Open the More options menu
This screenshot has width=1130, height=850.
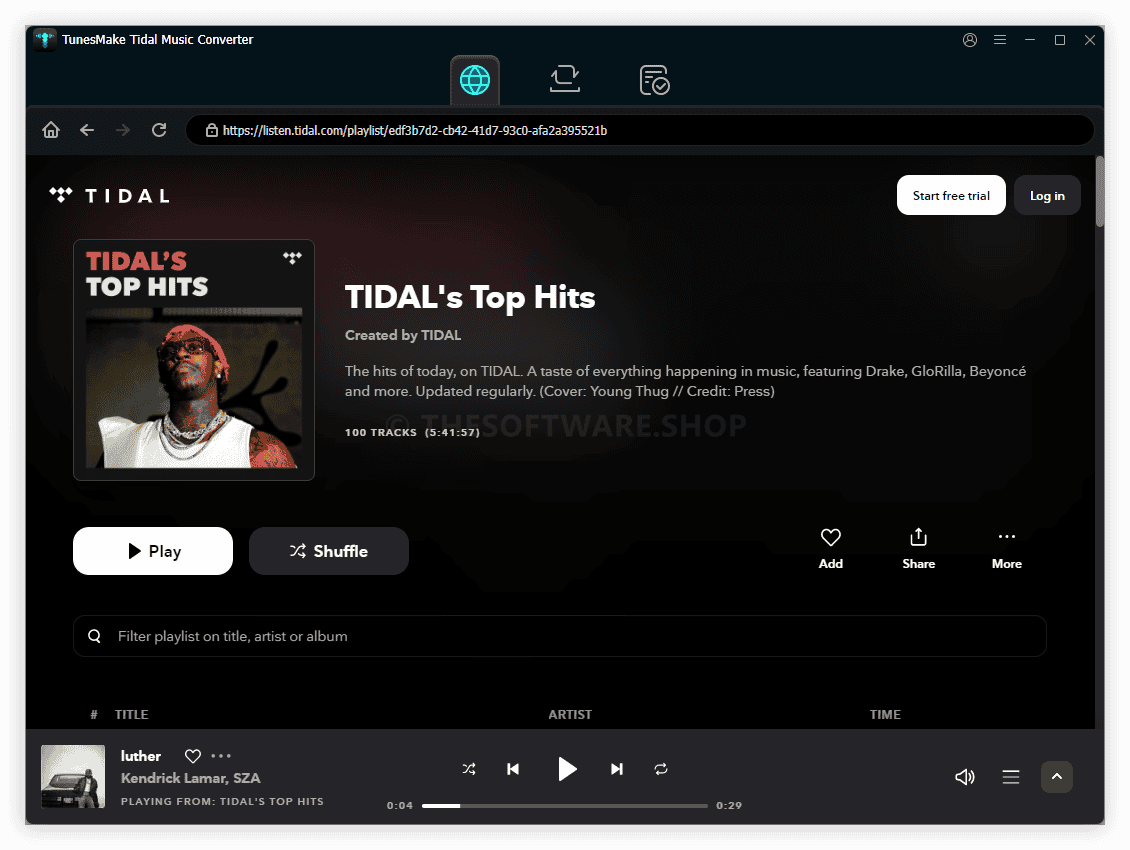point(1006,549)
